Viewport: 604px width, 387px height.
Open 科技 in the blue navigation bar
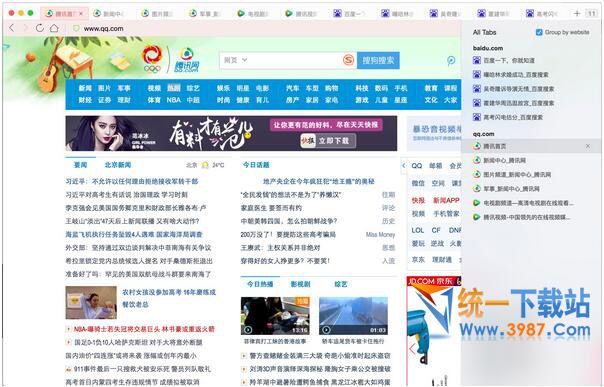(362, 88)
